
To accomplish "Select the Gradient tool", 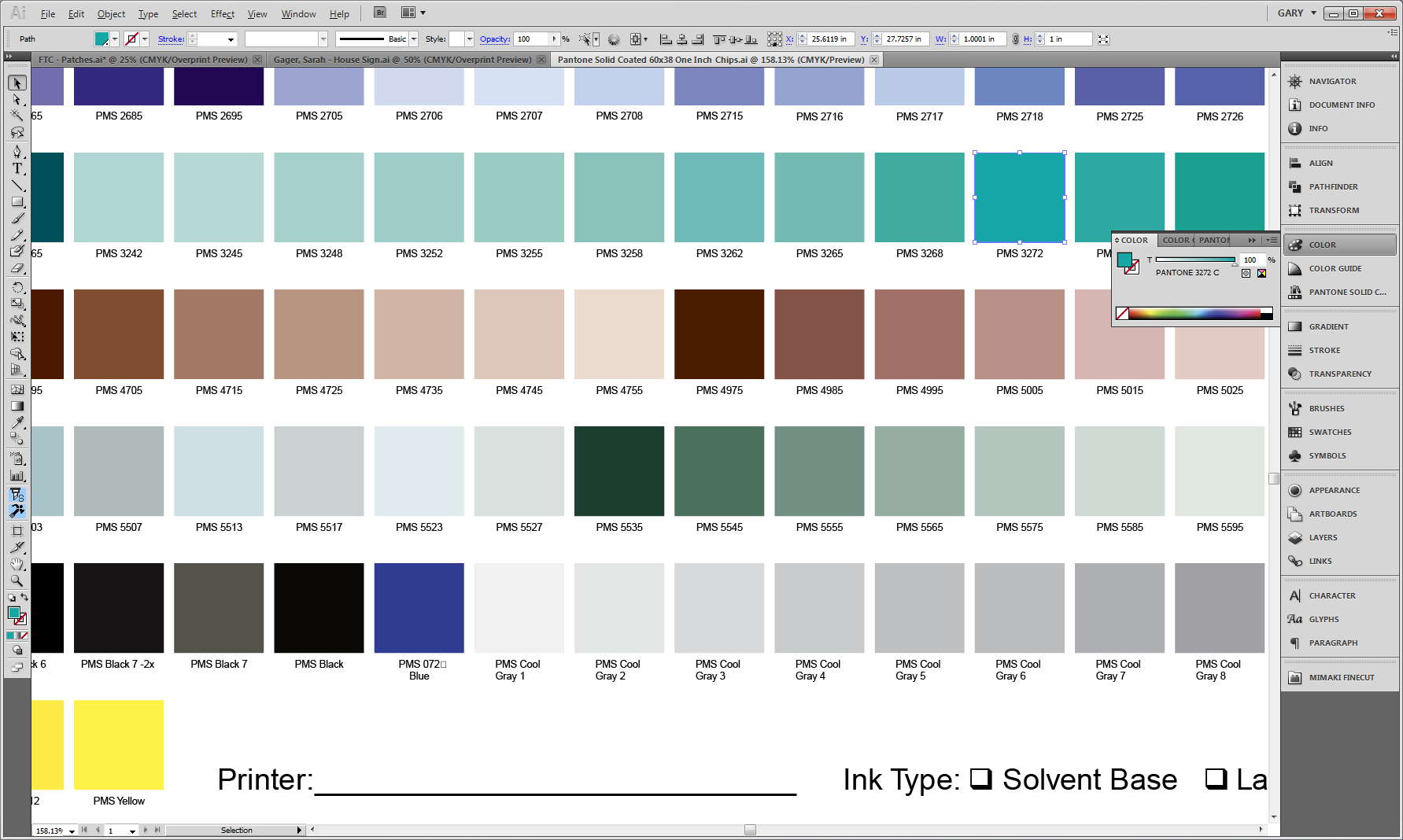I will [17, 406].
